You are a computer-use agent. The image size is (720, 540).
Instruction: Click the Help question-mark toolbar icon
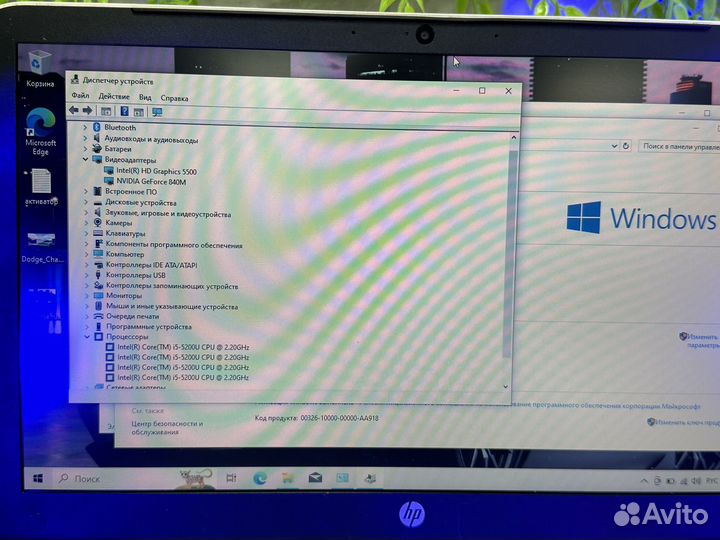(124, 111)
